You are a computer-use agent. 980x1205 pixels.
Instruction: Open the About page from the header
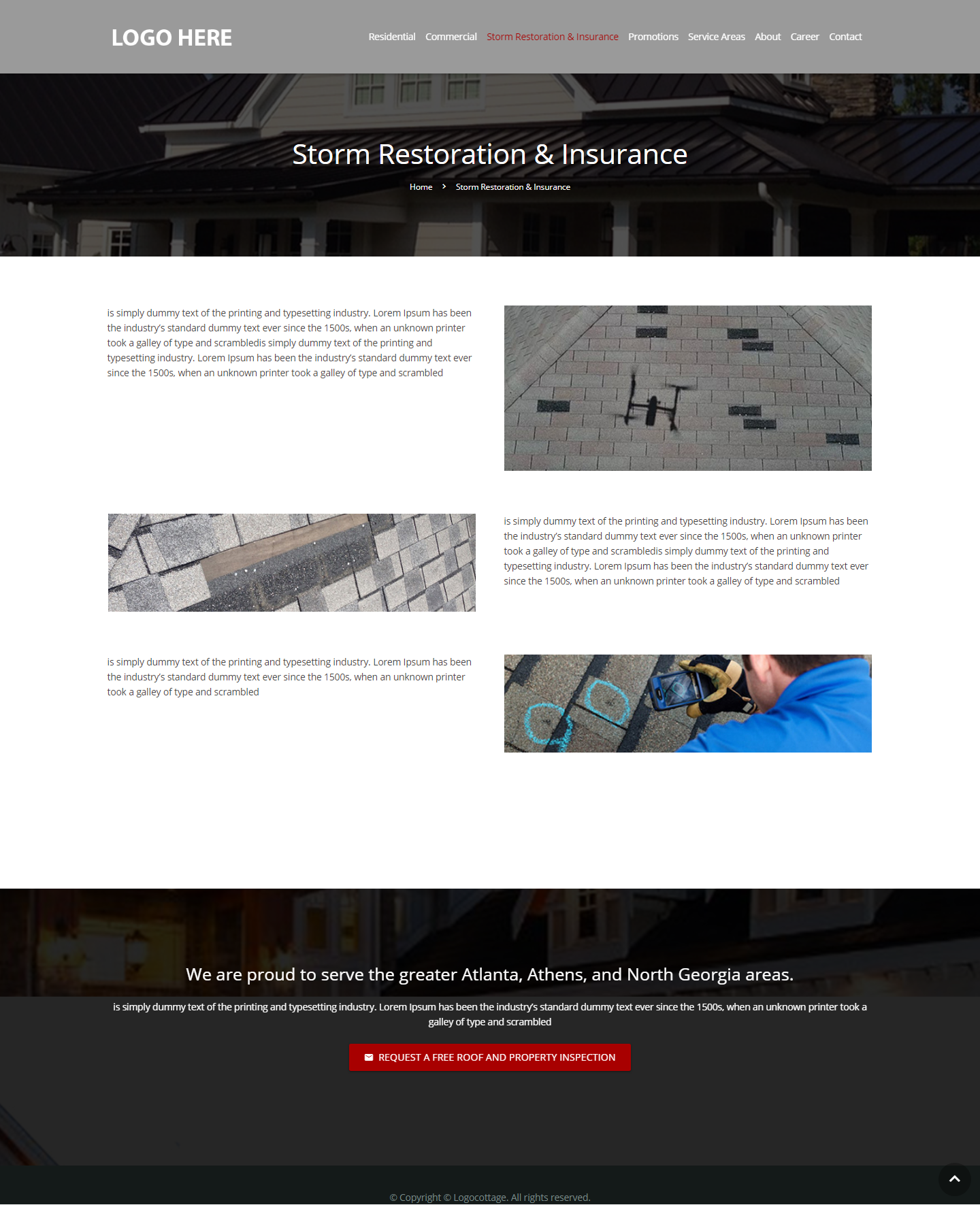tap(767, 37)
